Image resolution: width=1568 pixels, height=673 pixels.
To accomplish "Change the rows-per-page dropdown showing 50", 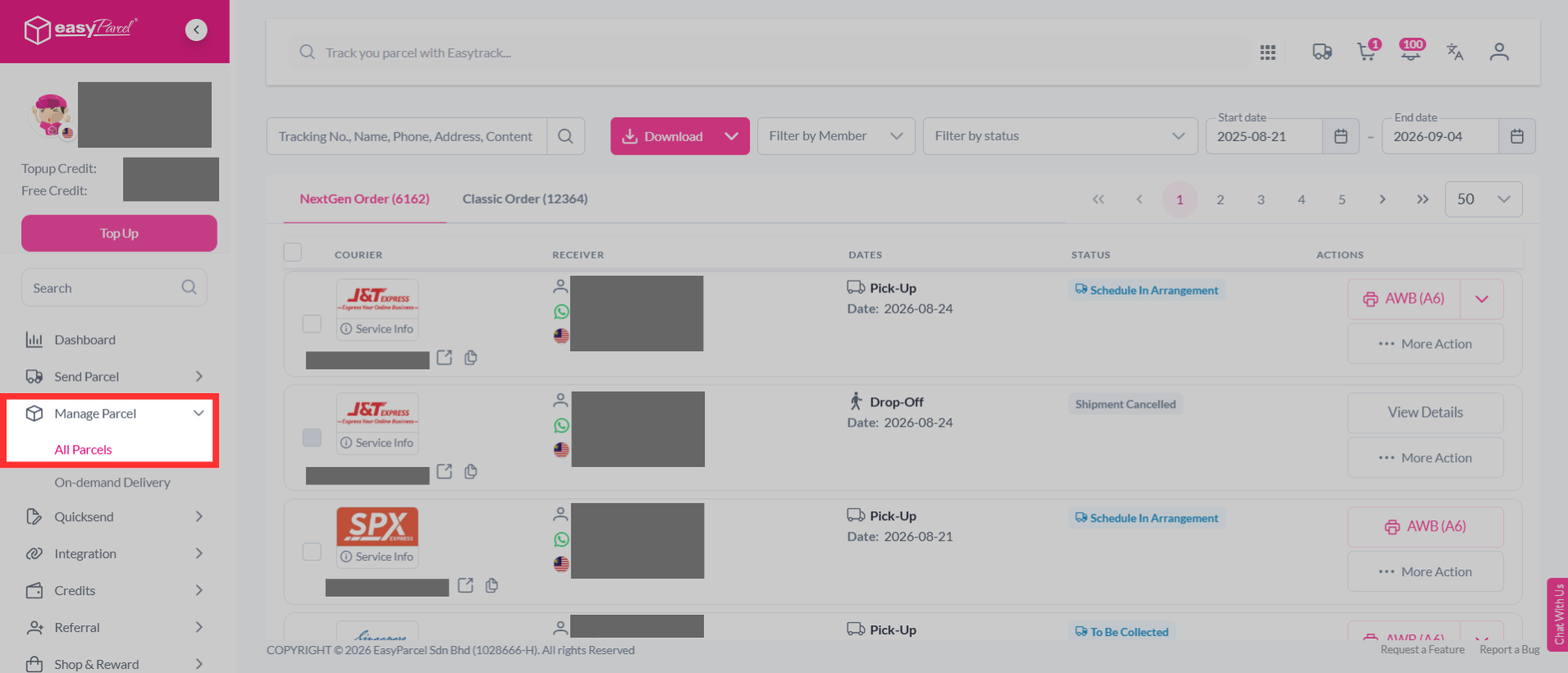I will click(x=1483, y=199).
